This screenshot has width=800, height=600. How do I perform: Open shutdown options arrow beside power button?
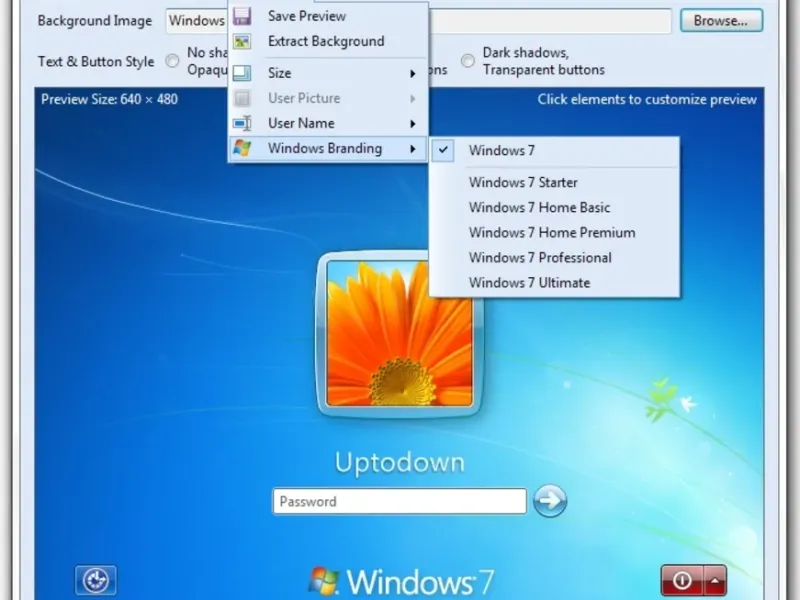pyautogui.click(x=715, y=580)
